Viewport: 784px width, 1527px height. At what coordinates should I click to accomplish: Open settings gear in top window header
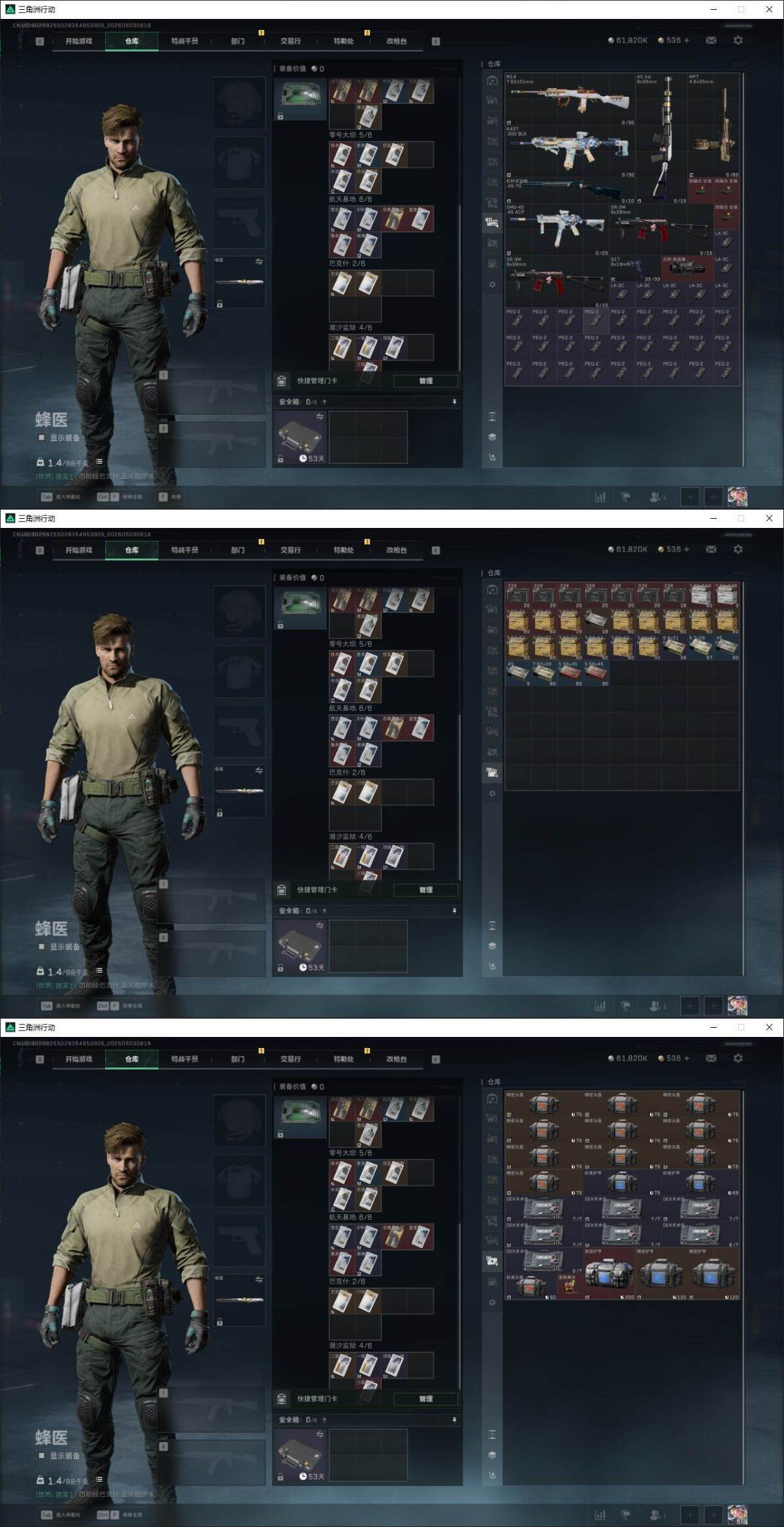click(738, 41)
